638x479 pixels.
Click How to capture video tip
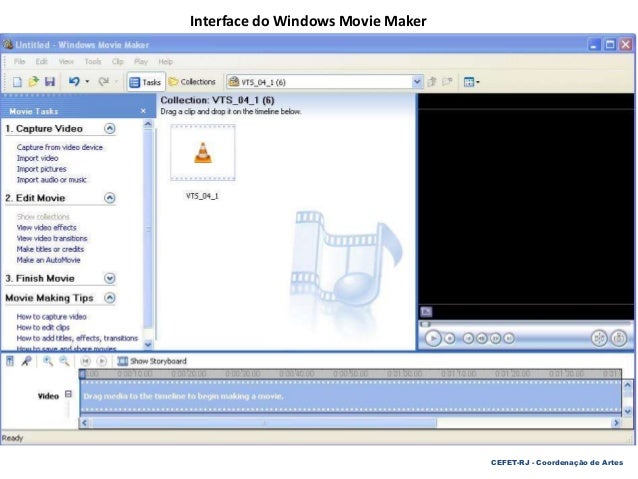tap(52, 317)
